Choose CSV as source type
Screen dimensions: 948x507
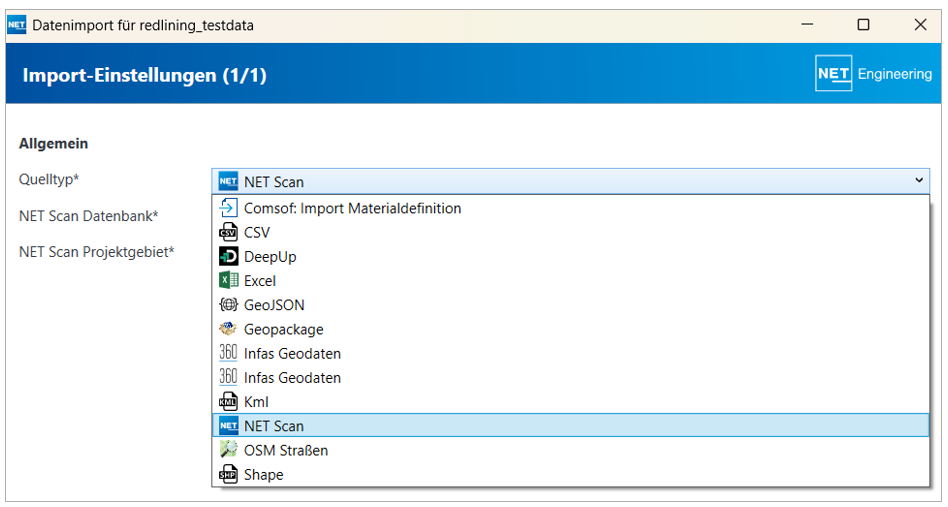coord(570,232)
